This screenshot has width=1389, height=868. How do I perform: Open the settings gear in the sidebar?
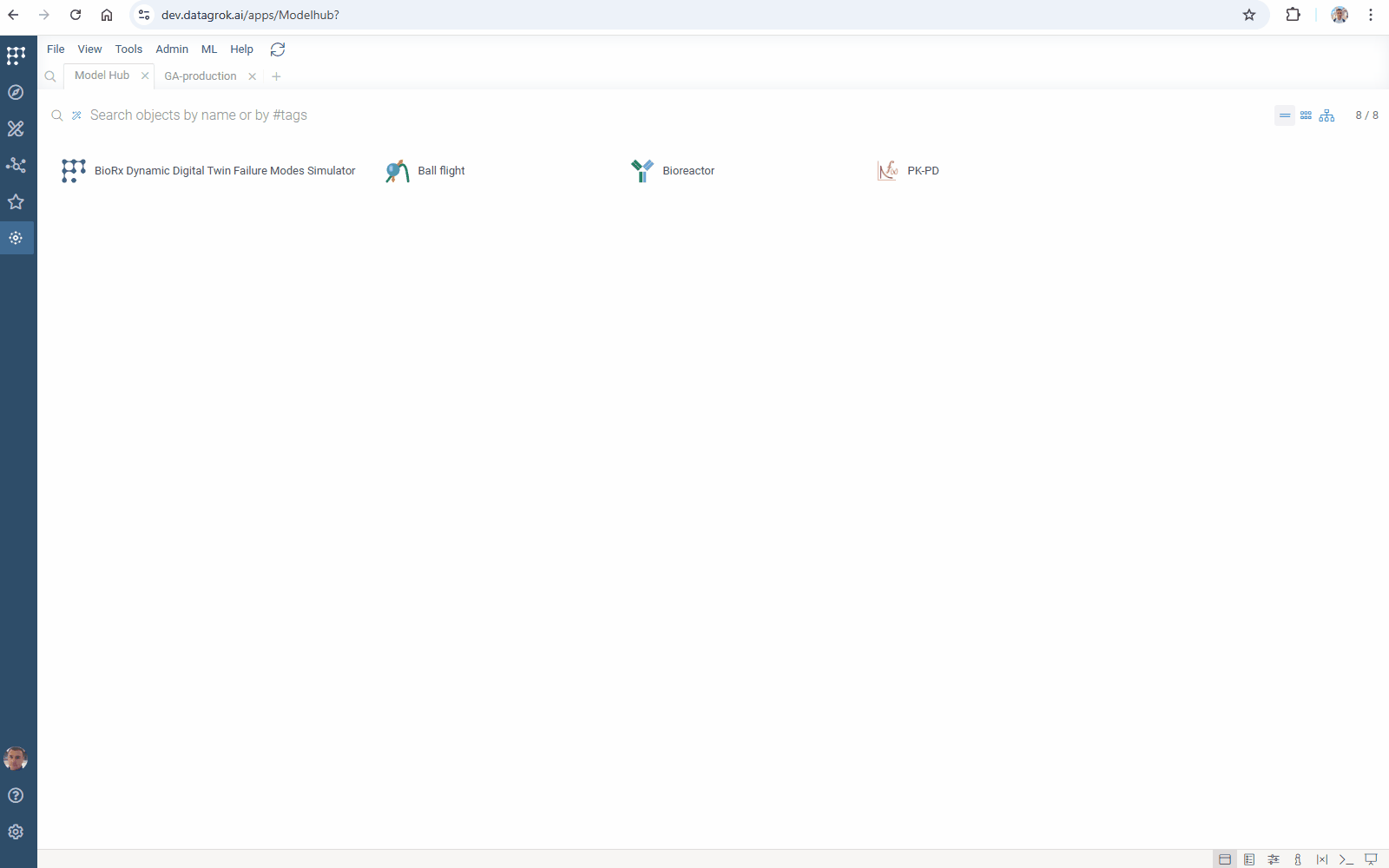[16, 832]
